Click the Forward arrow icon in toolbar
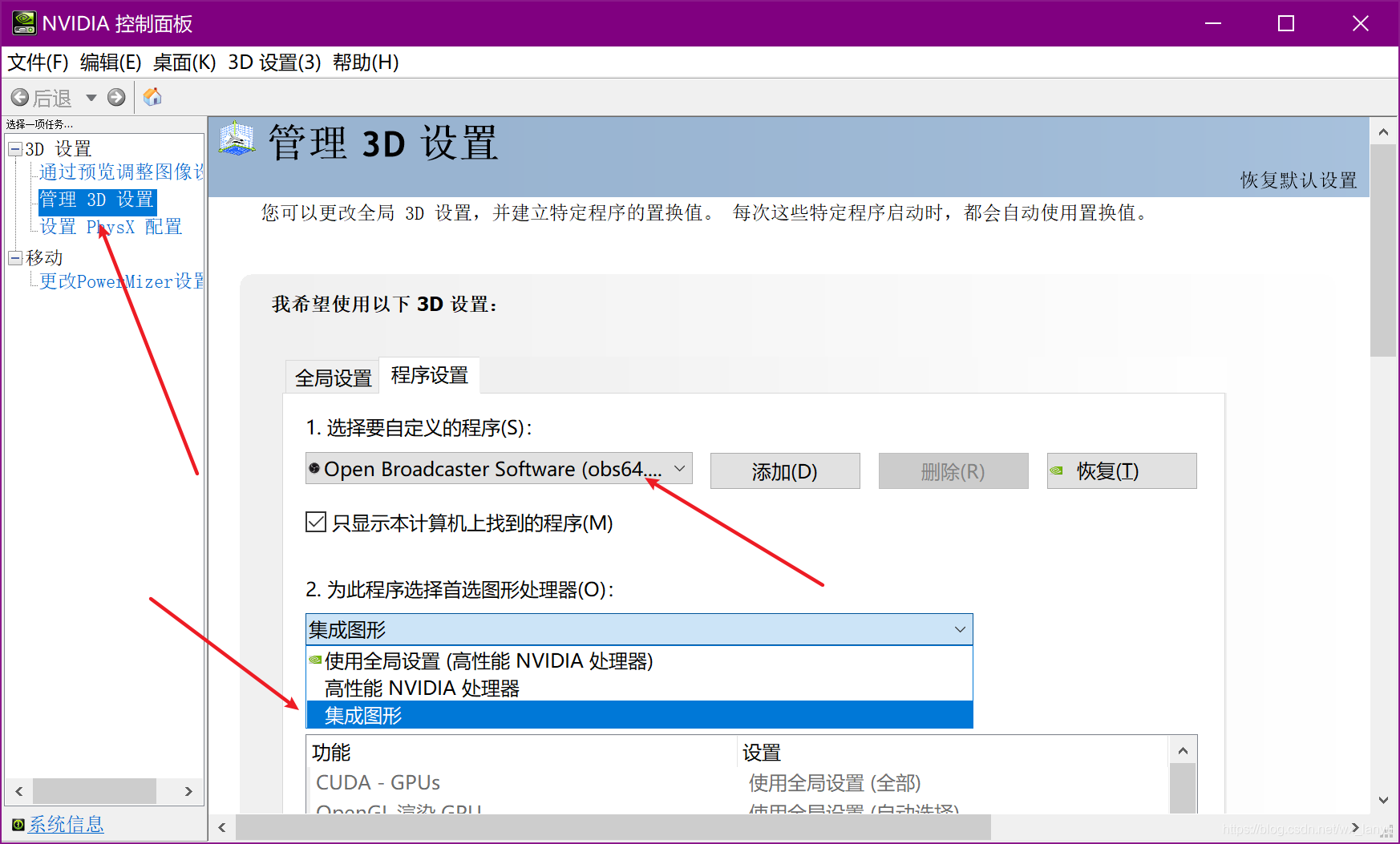This screenshot has height=844, width=1400. tap(116, 98)
